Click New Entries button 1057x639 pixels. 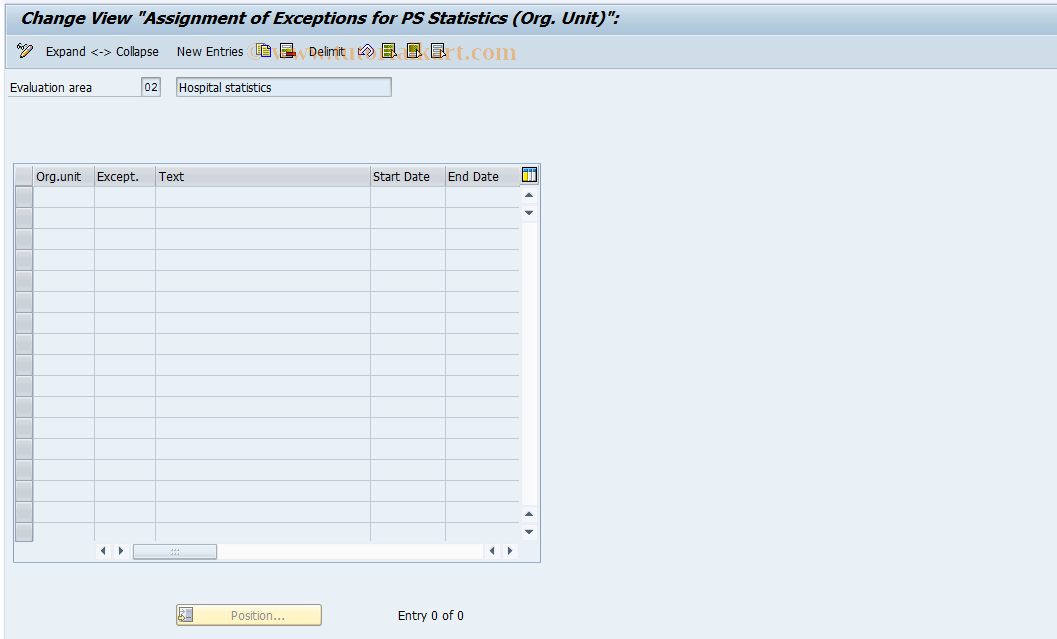click(210, 51)
